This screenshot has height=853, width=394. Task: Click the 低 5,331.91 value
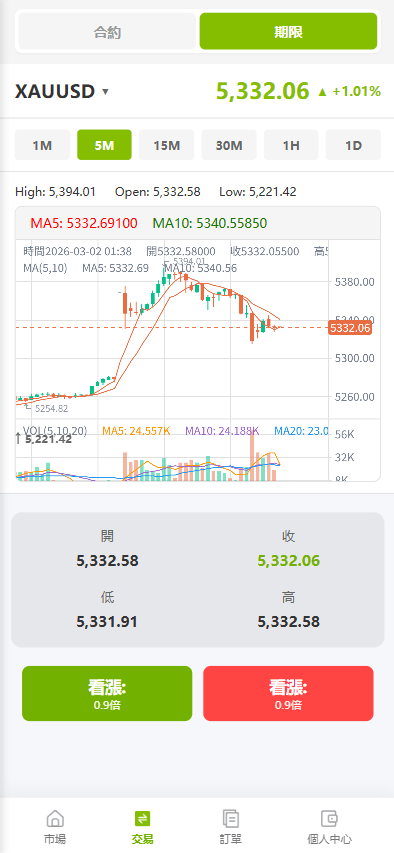point(107,622)
